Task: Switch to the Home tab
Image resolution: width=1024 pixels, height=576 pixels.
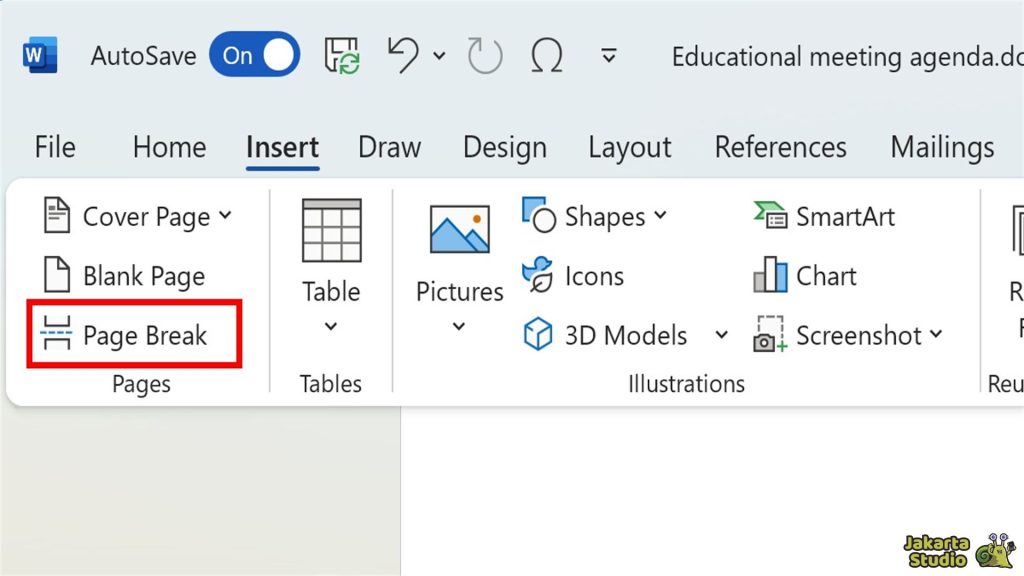Action: click(169, 148)
